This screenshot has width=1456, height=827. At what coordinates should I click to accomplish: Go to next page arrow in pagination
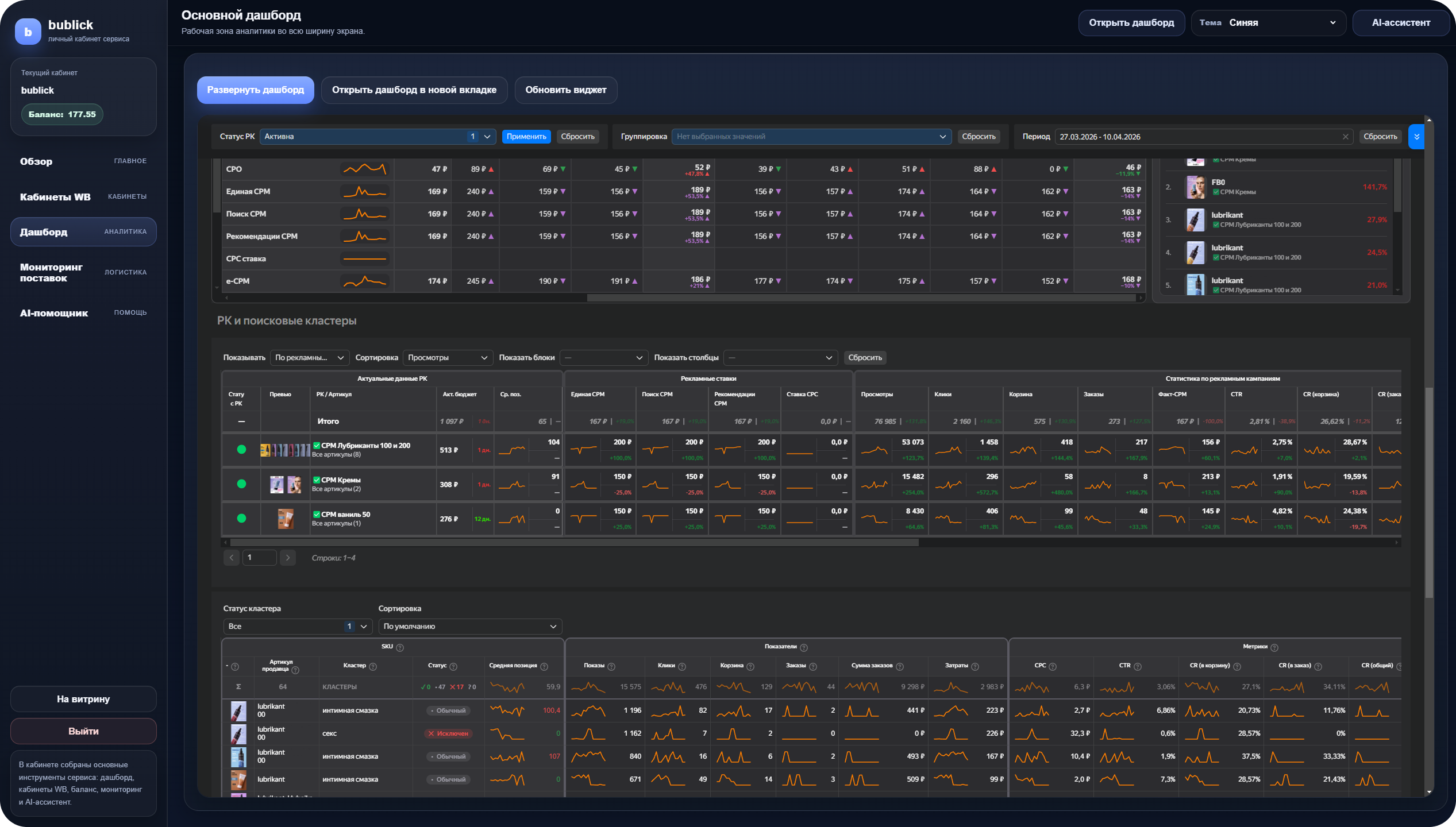point(288,558)
